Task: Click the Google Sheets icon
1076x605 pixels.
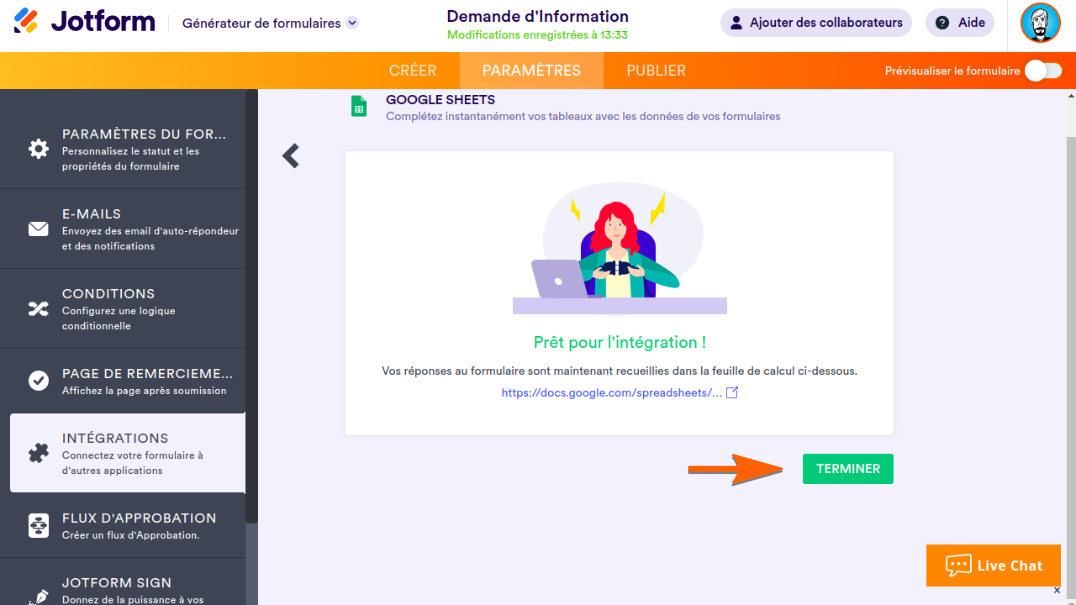Action: pos(359,107)
